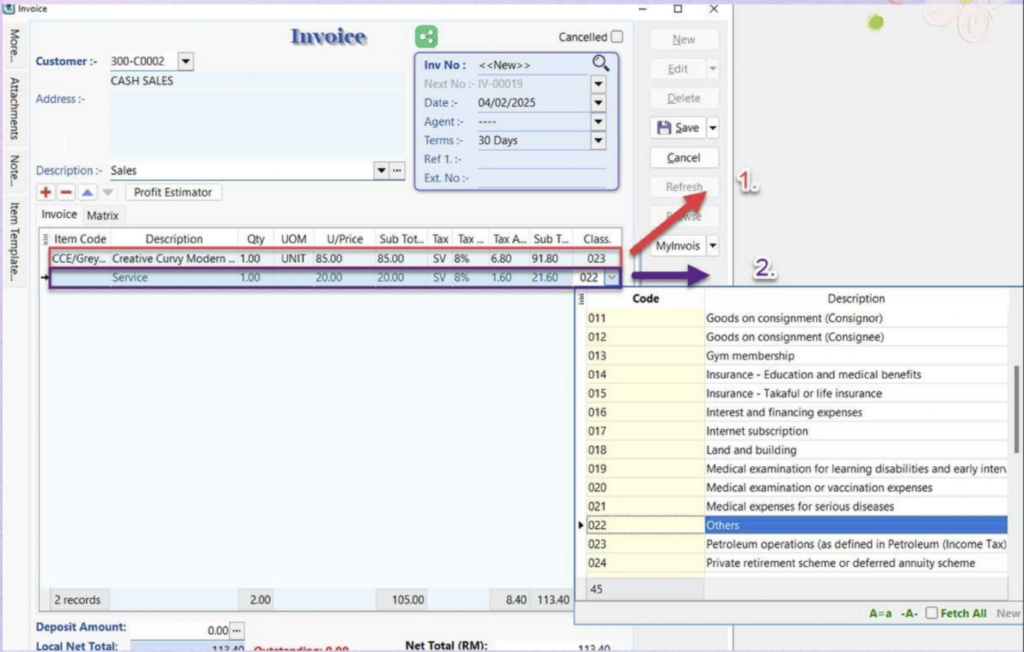Click the Item Code column header

pyautogui.click(x=80, y=239)
